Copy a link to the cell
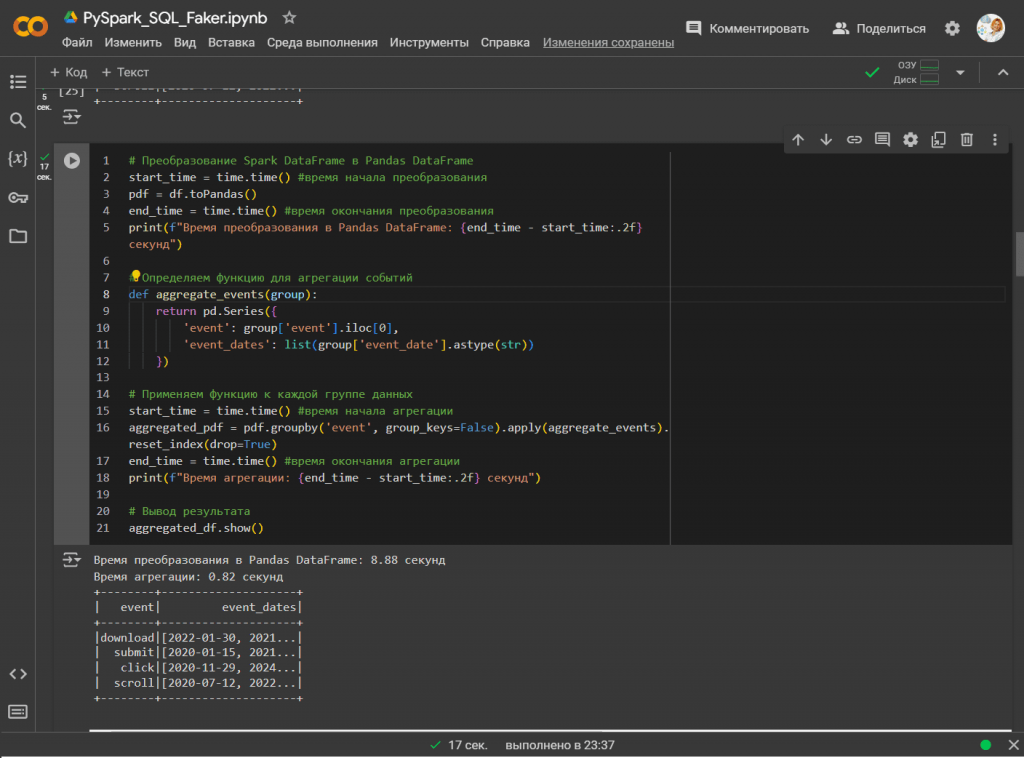 pyautogui.click(x=854, y=140)
